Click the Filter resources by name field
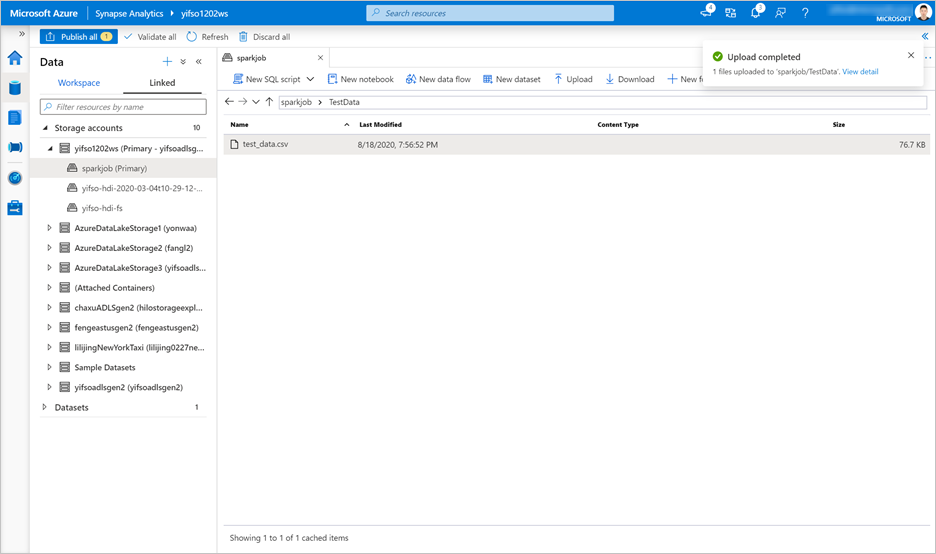 click(x=123, y=106)
